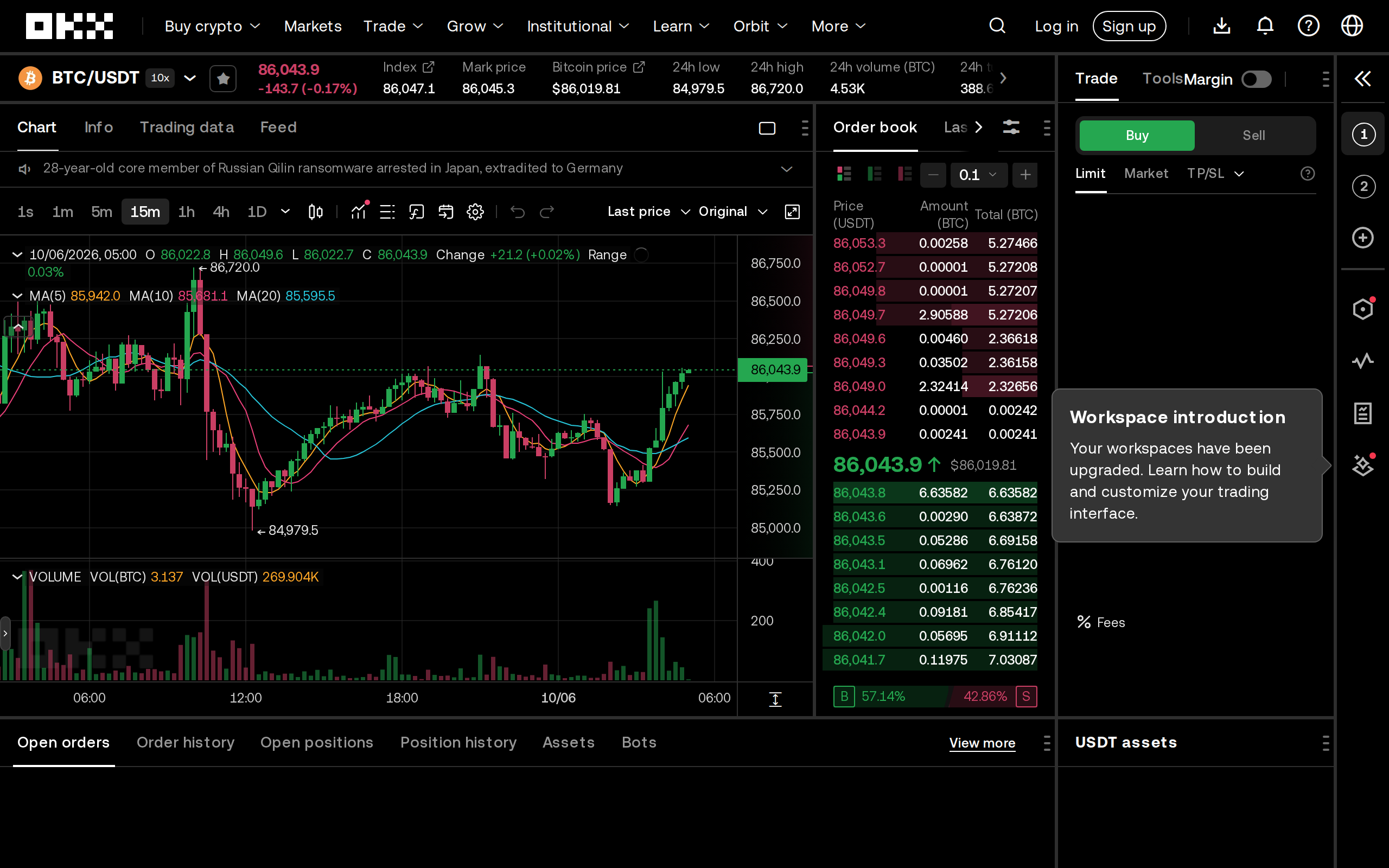The height and width of the screenshot is (868, 1389).
Task: Click the Sign up button
Action: click(1129, 27)
